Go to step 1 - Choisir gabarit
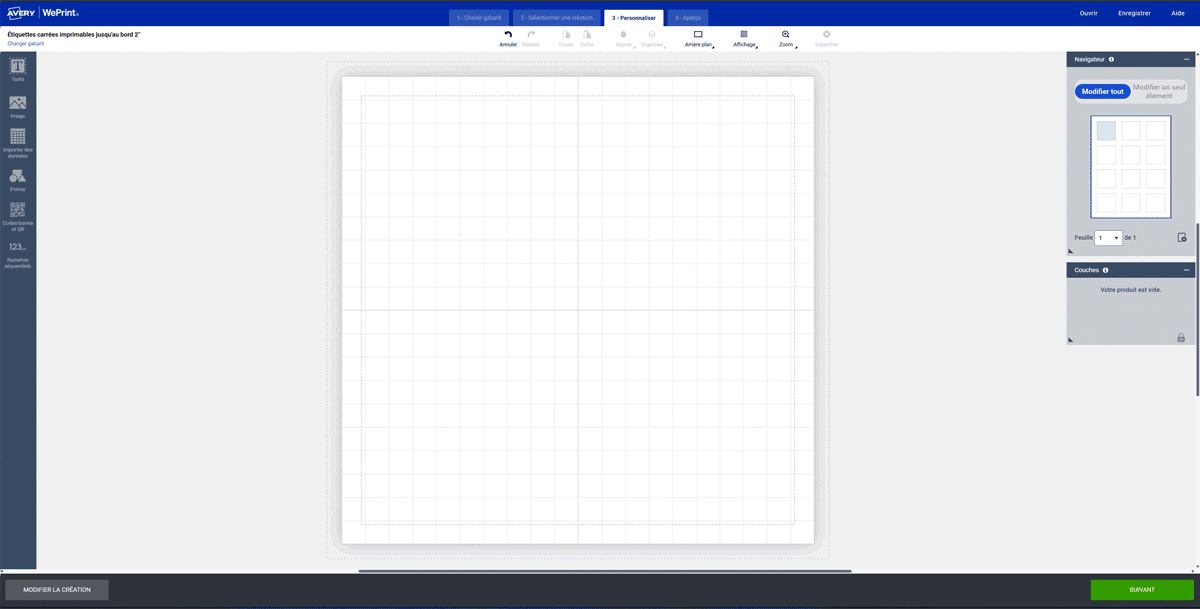Image resolution: width=1200 pixels, height=609 pixels. (x=480, y=17)
